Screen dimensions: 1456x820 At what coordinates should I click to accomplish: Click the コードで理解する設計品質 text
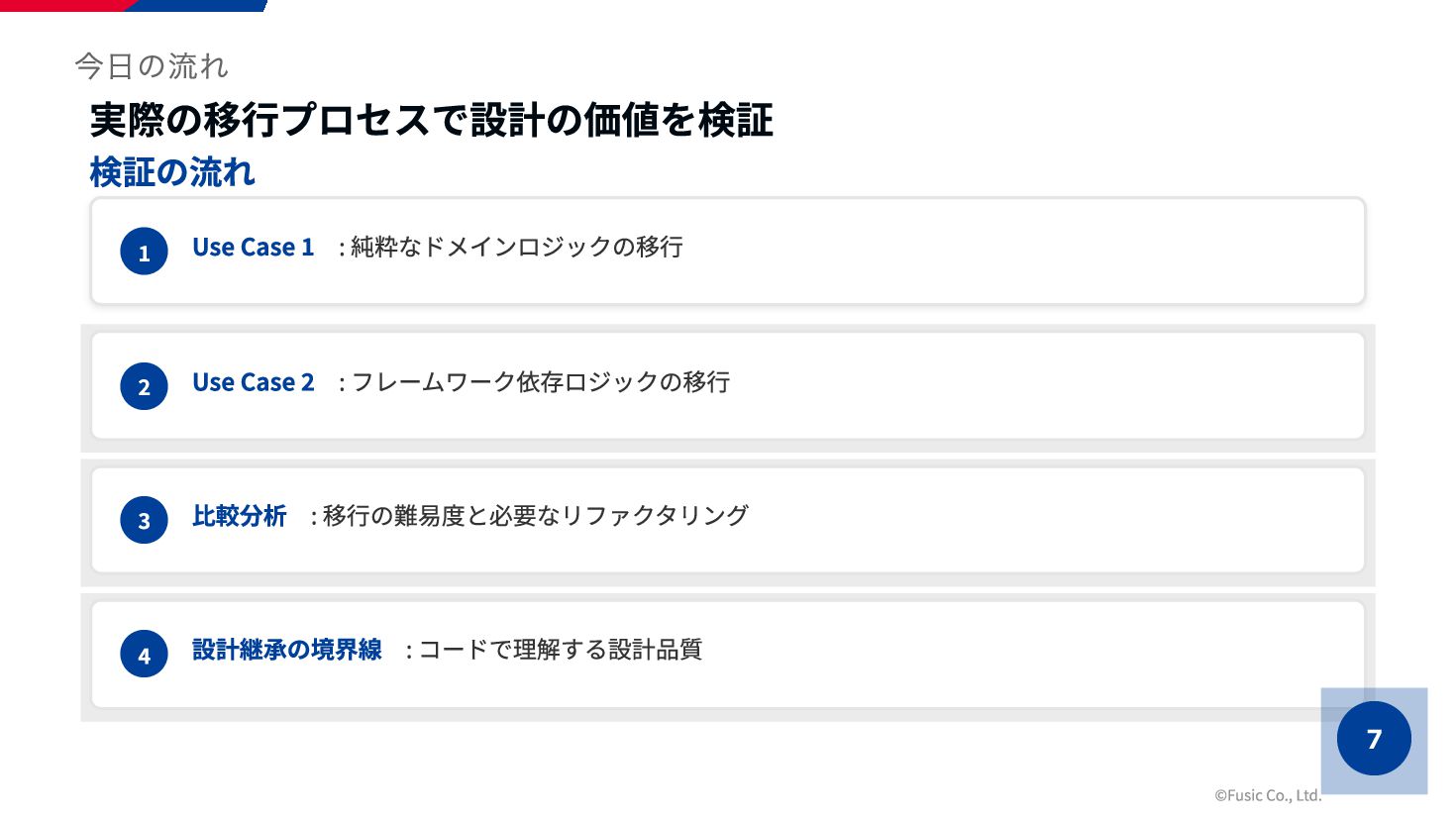561,650
